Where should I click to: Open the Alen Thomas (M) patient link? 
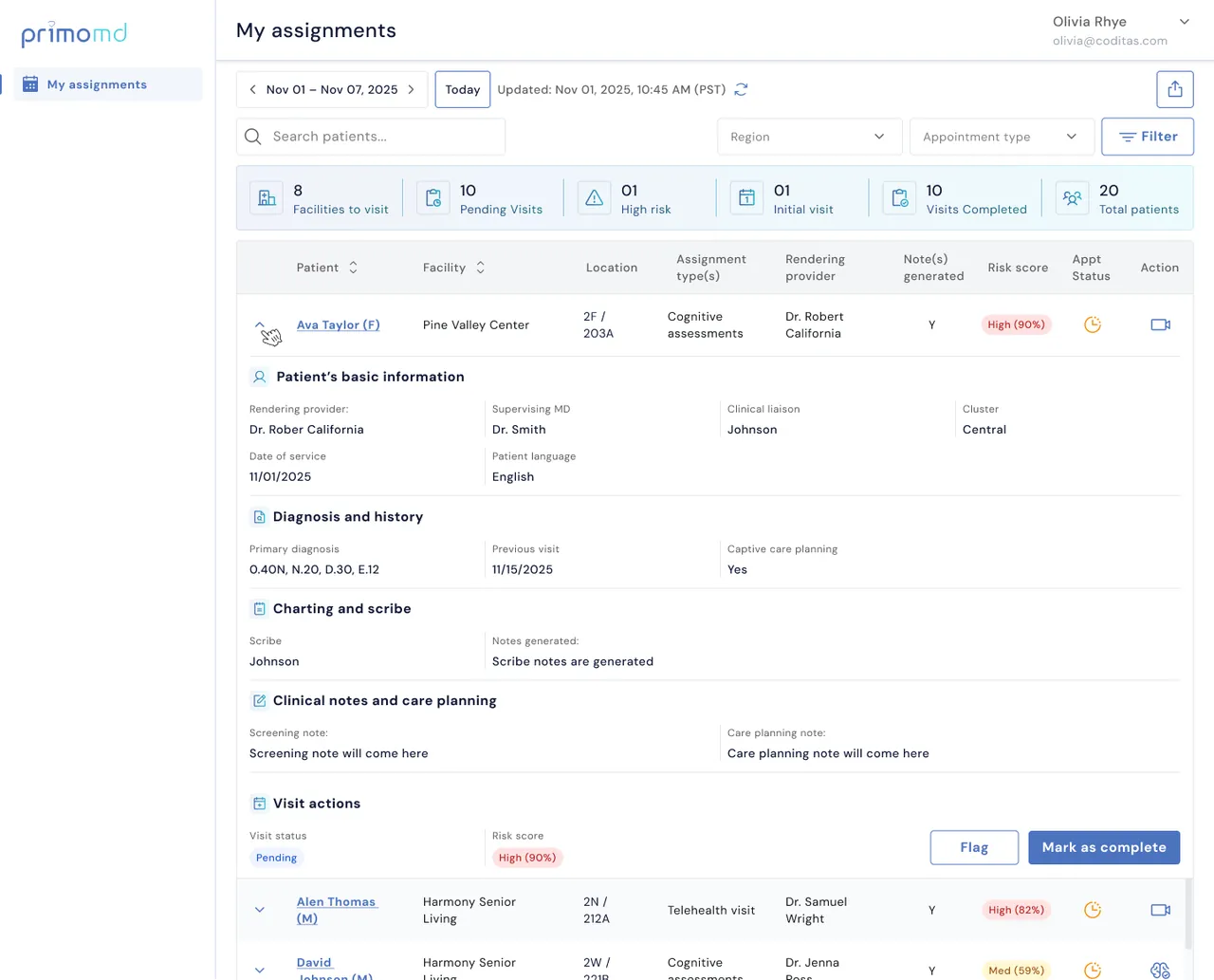(x=337, y=910)
